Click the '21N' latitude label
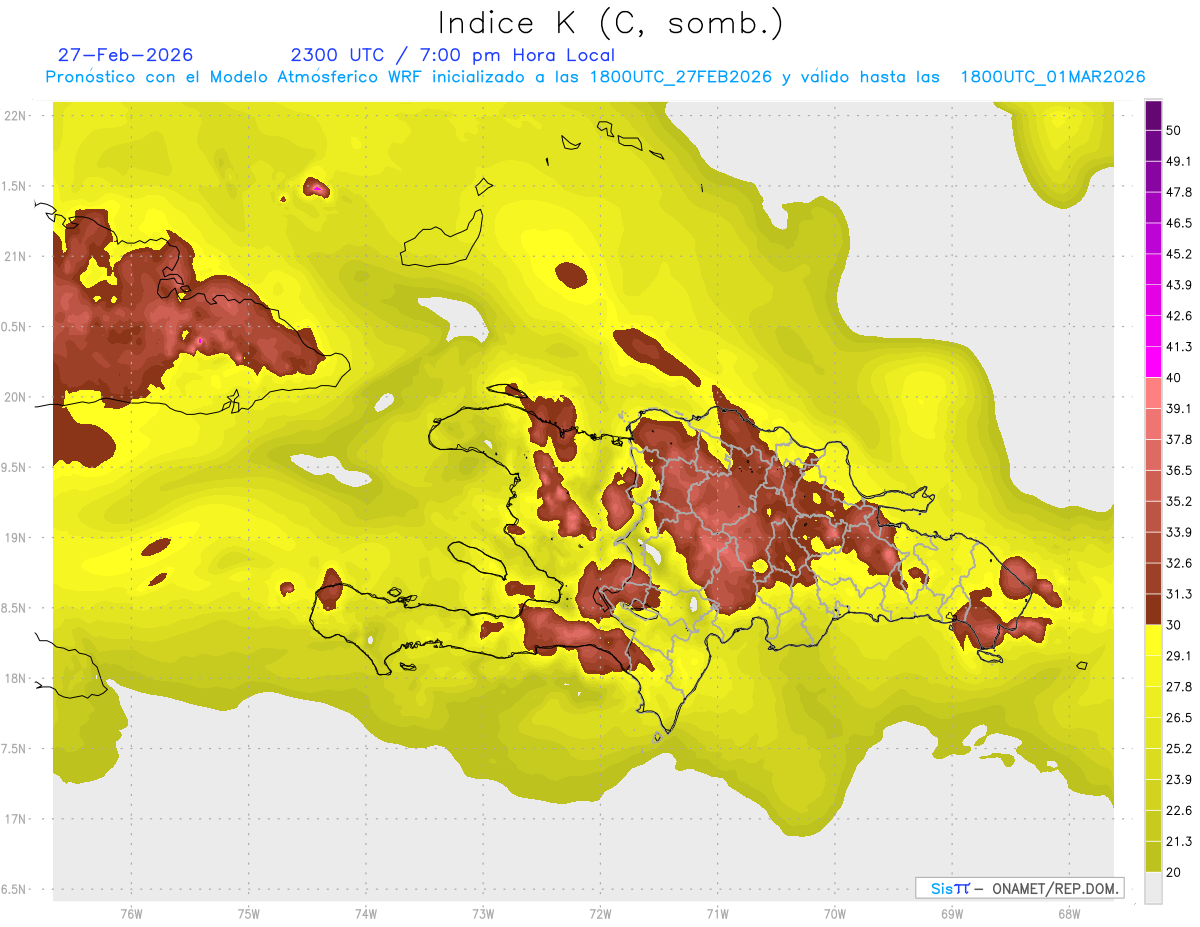1200x927 pixels. pos(14,256)
